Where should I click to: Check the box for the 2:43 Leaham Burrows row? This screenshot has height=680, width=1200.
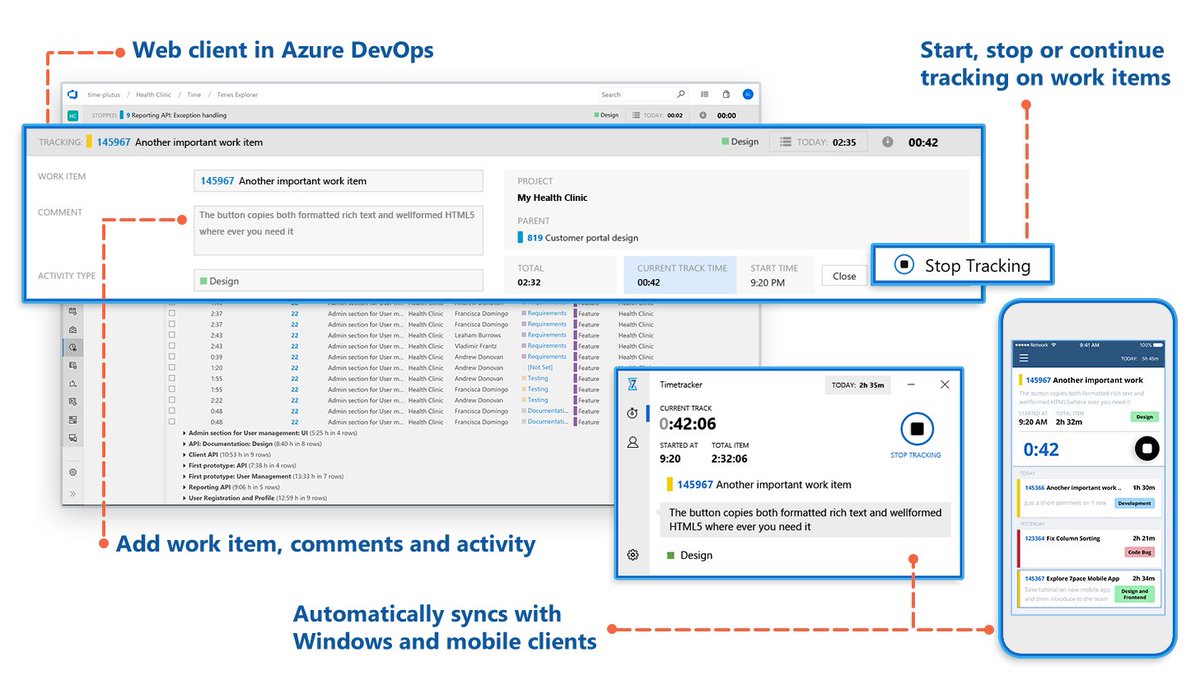[172, 335]
